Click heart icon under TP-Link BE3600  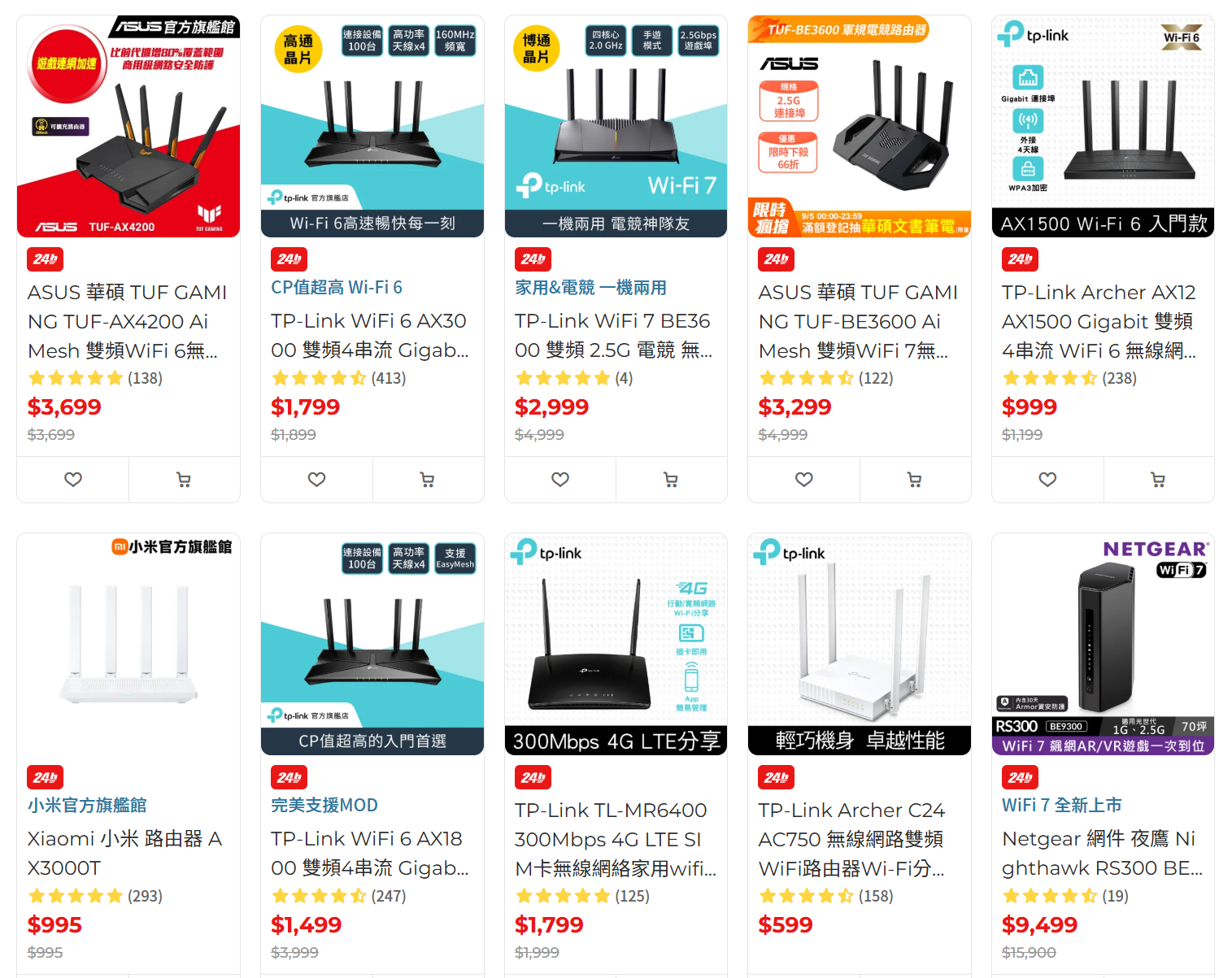pyautogui.click(x=560, y=480)
